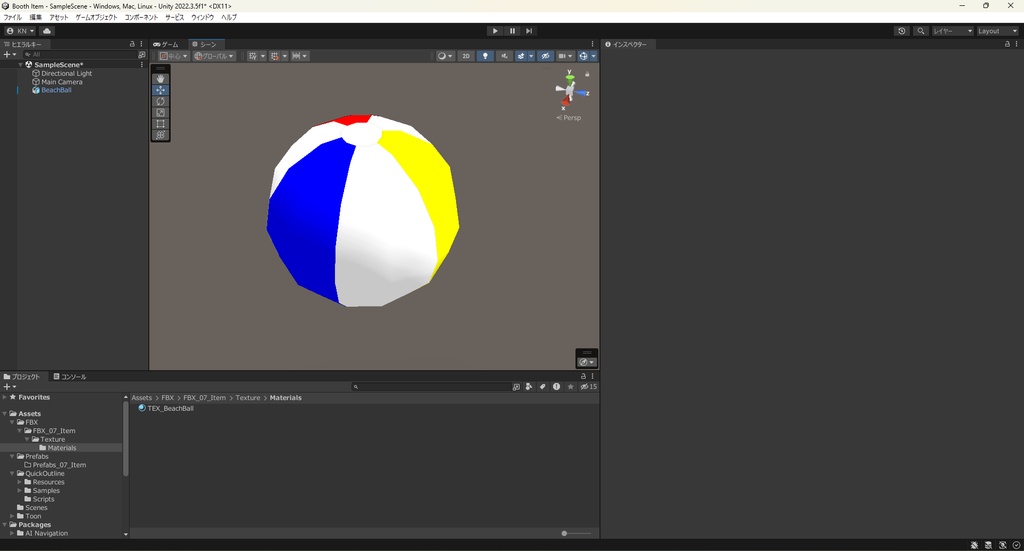Viewport: 1024px width, 551px height.
Task: Open the cloud services button
Action: pyautogui.click(x=47, y=31)
